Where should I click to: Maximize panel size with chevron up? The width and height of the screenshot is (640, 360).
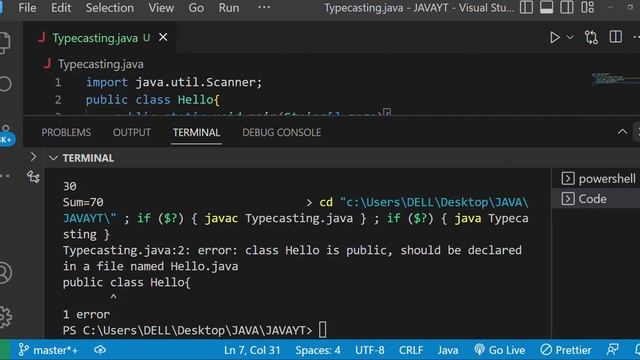[622, 132]
